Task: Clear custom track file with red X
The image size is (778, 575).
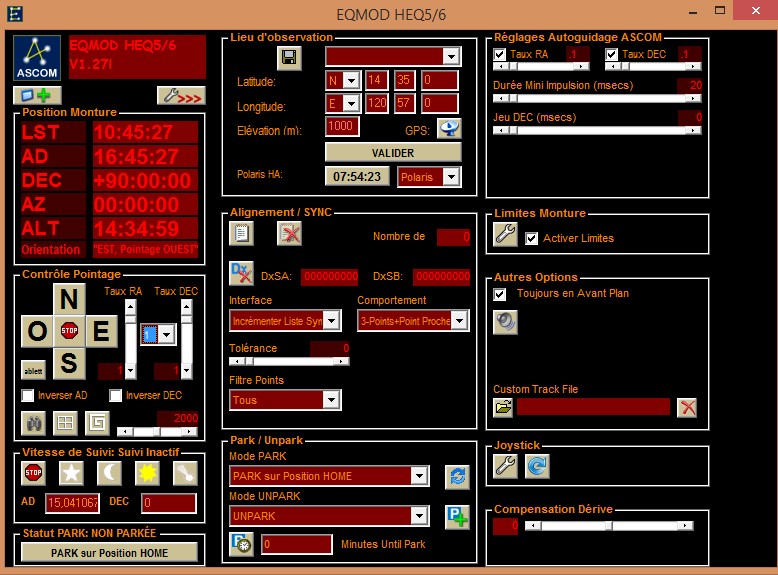Action: click(687, 407)
